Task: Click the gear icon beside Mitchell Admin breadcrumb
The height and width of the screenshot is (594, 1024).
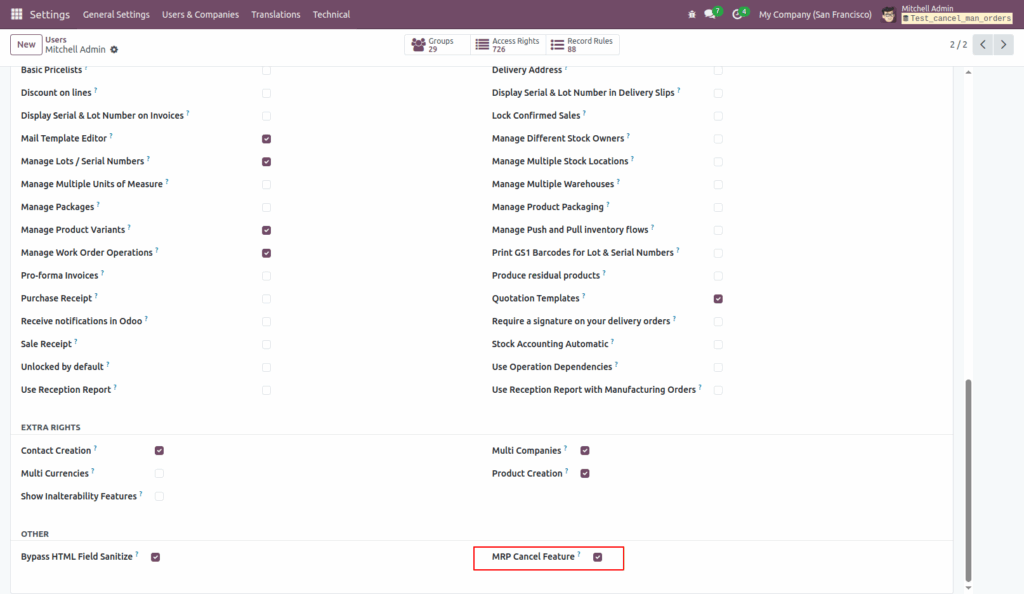Action: pos(114,49)
